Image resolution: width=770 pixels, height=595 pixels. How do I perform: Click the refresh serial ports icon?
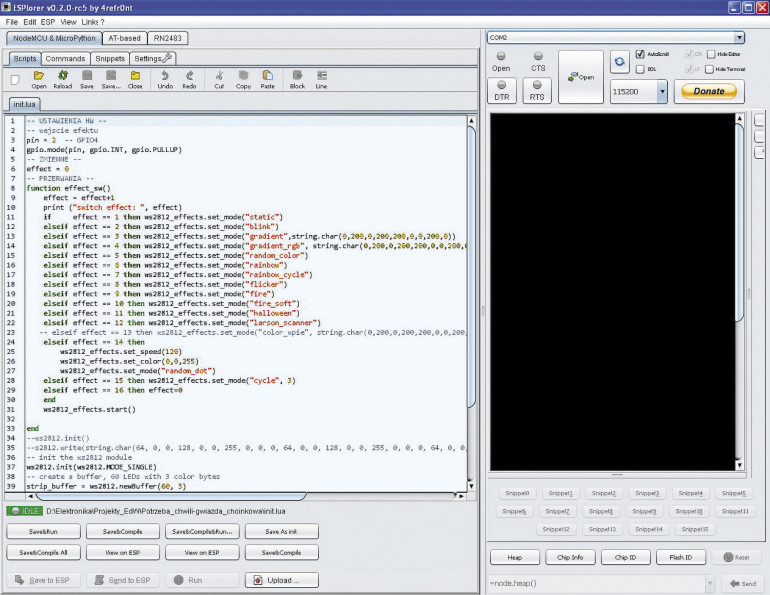click(x=620, y=61)
